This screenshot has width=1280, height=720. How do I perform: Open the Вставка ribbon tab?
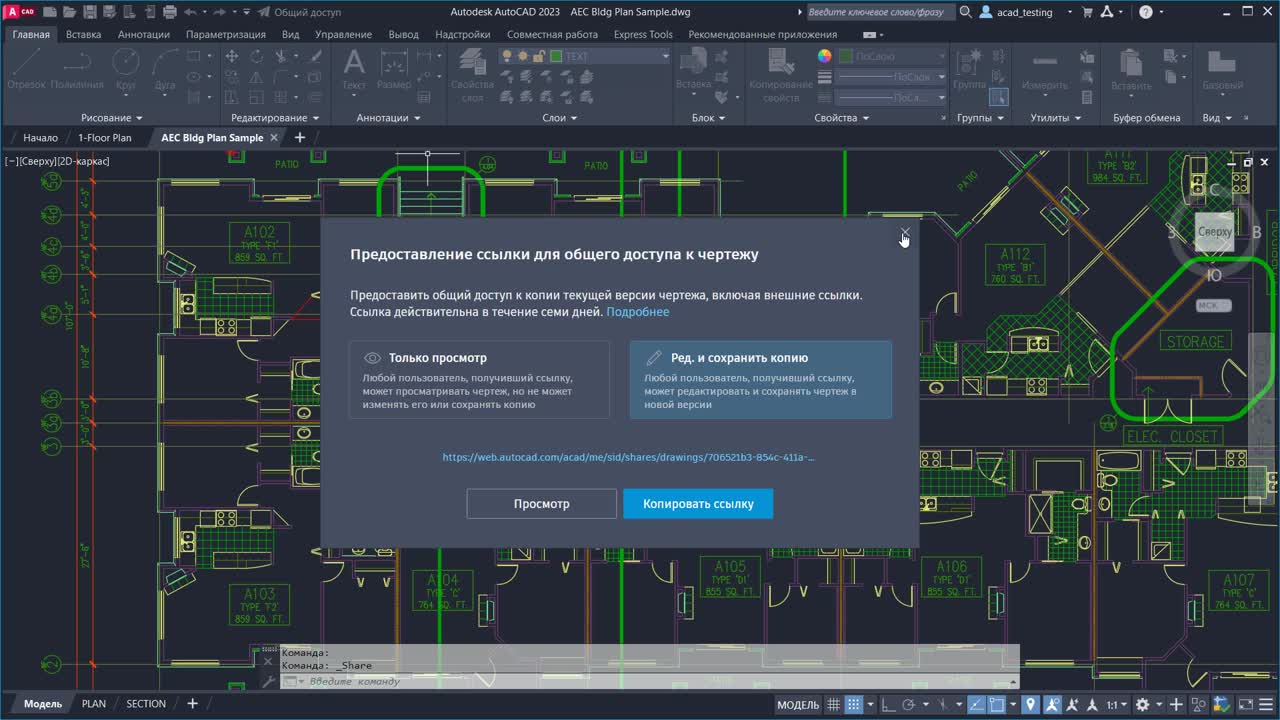[x=83, y=34]
